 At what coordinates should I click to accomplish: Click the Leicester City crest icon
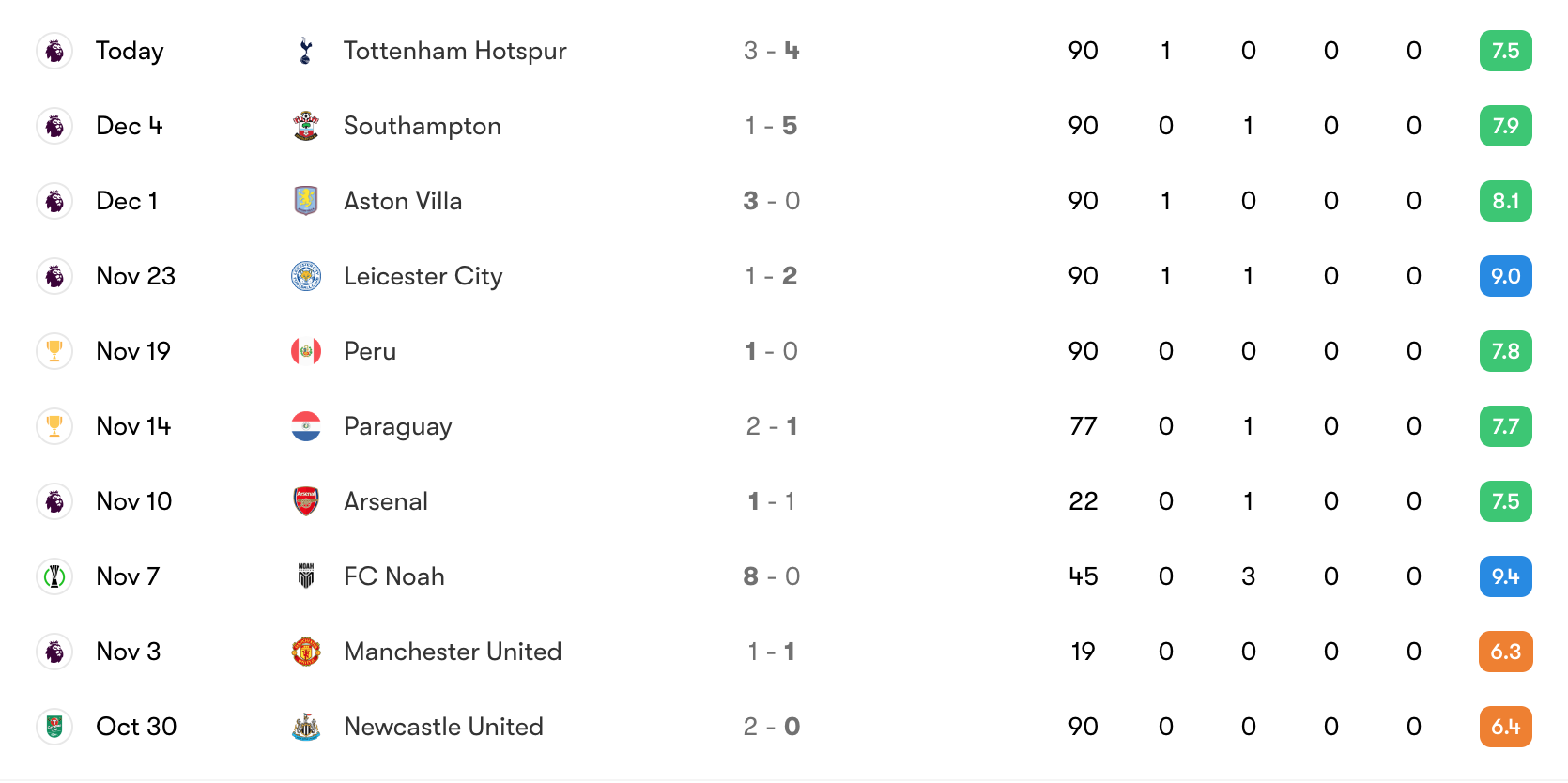pyautogui.click(x=305, y=276)
